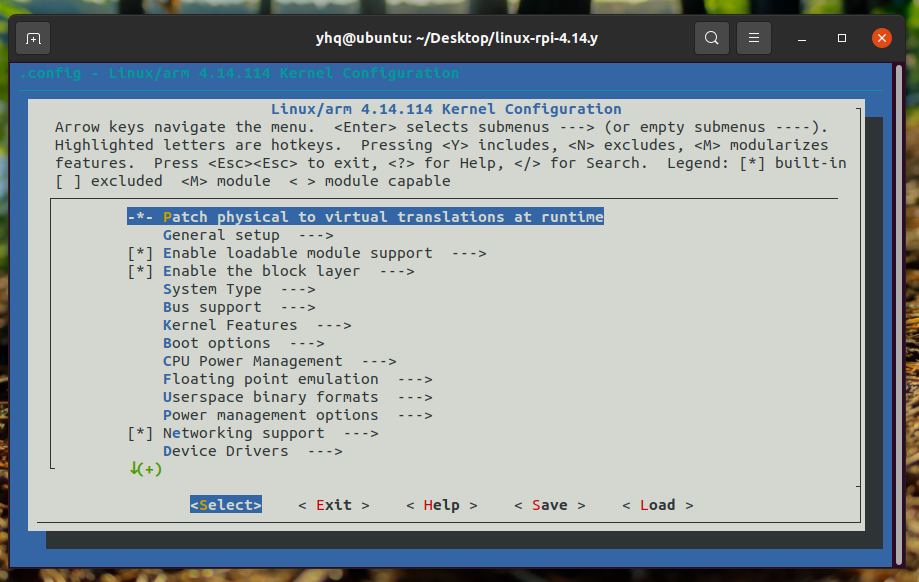
Task: Open the Boot options submenu
Action: coord(212,343)
